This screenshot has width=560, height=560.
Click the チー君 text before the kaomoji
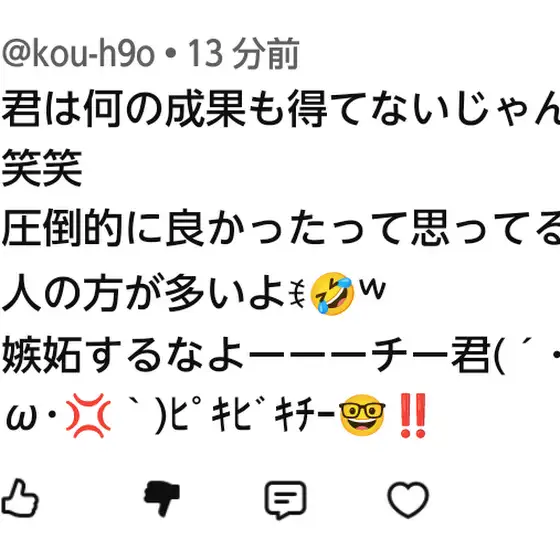[x=430, y=354]
